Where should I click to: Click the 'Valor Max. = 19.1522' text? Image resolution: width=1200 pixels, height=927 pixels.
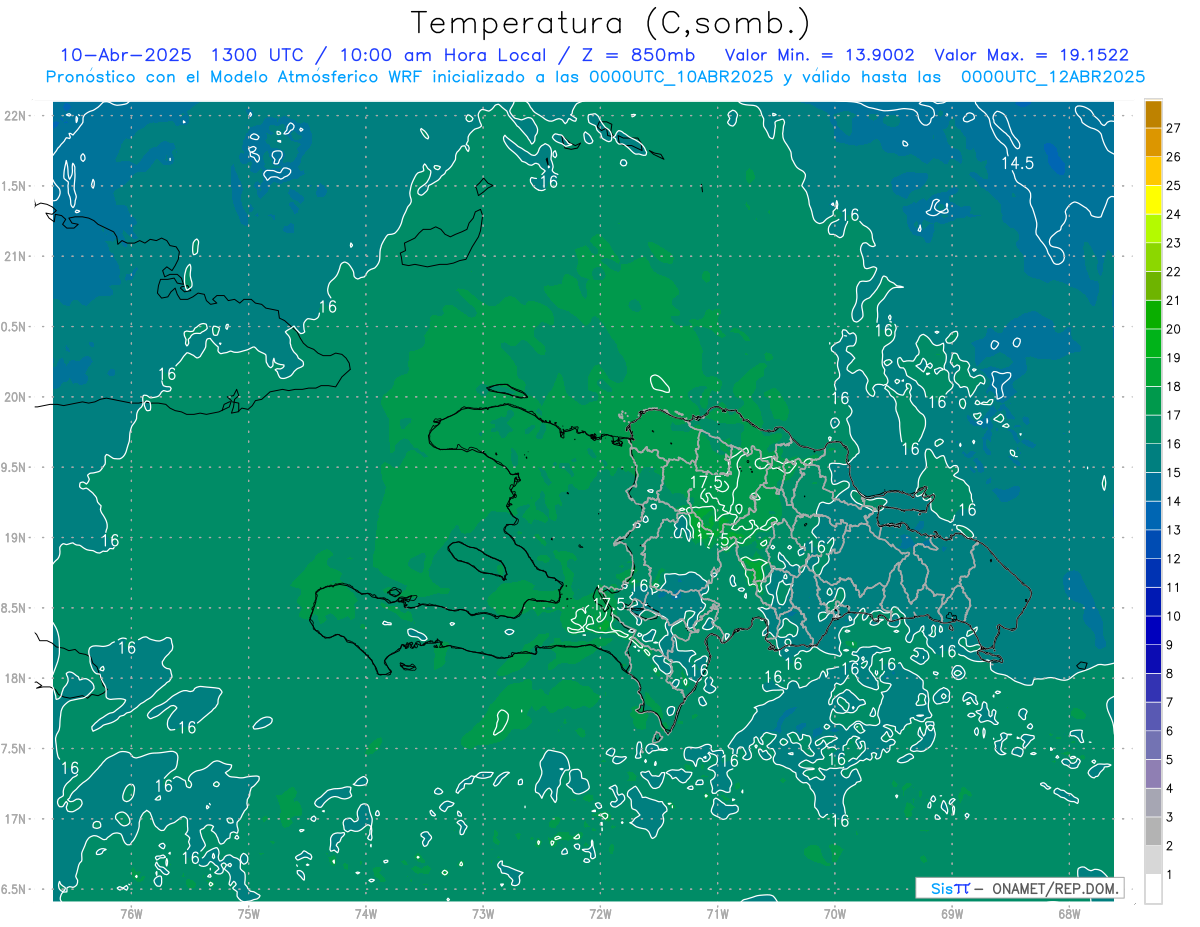point(1031,55)
